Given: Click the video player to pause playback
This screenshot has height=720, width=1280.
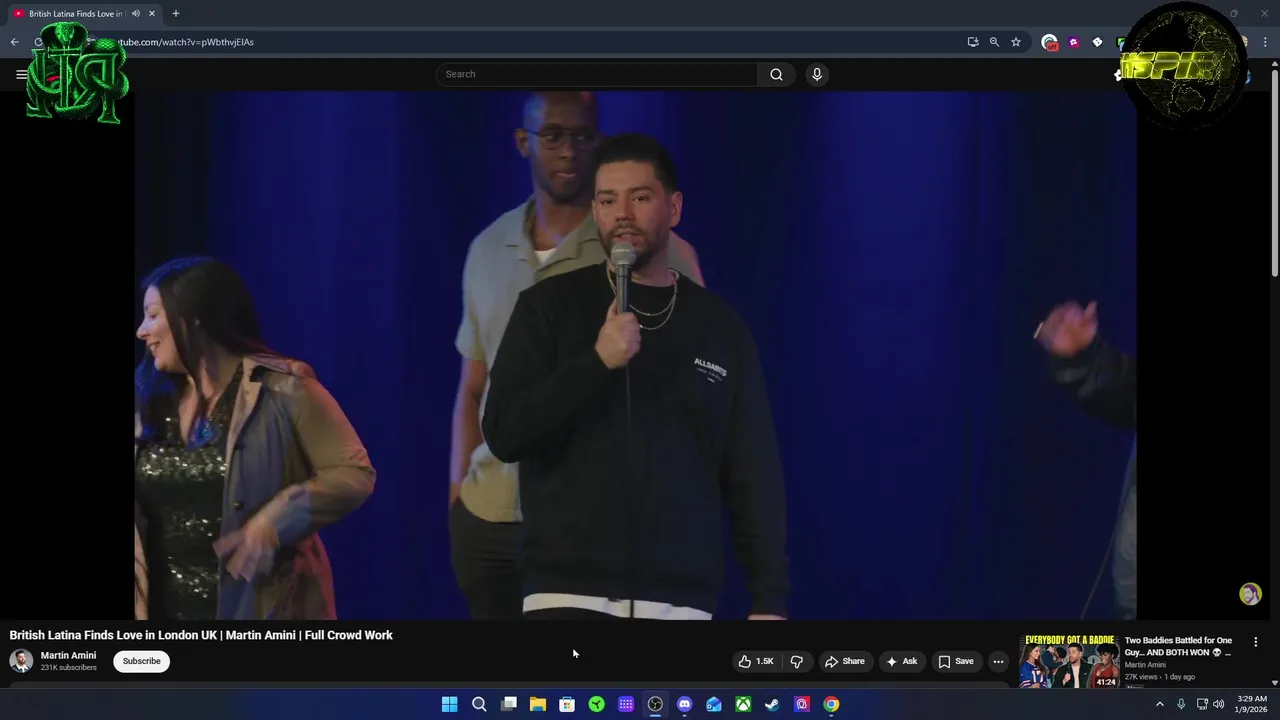Looking at the screenshot, I should click(635, 355).
